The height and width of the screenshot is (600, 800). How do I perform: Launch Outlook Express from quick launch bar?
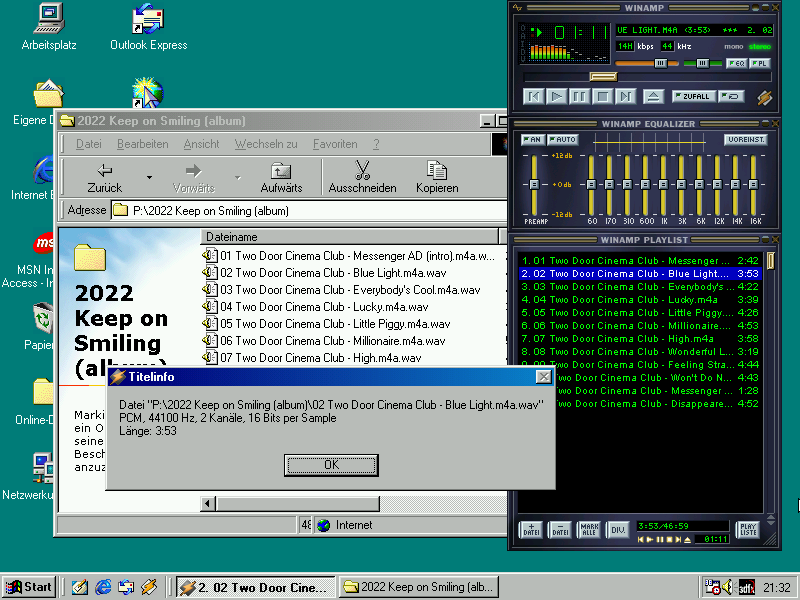126,587
